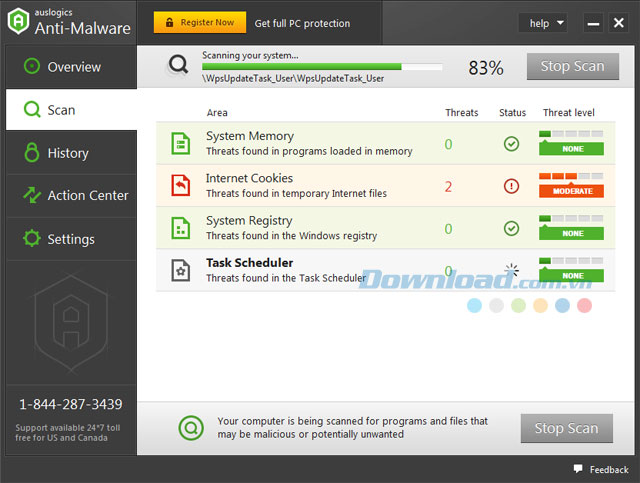Image resolution: width=640 pixels, height=483 pixels.
Task: Click the 83% scan percentage
Action: coord(486,68)
